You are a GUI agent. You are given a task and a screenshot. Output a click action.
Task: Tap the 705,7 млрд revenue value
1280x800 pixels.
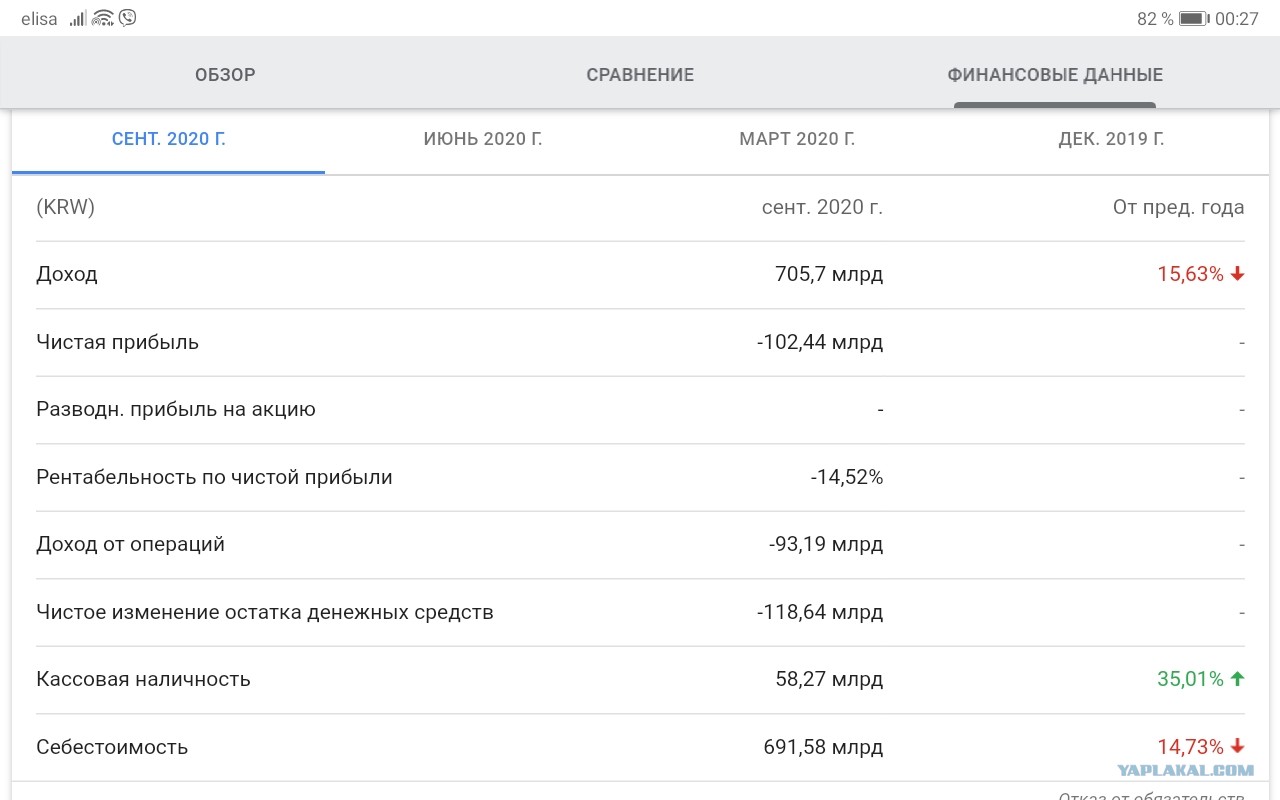coord(829,274)
